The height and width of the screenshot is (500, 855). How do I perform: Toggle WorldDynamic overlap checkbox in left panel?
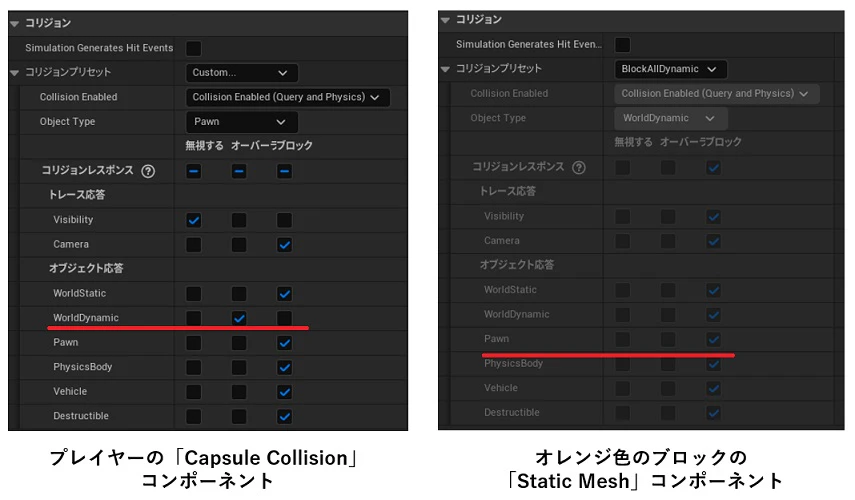[239, 318]
